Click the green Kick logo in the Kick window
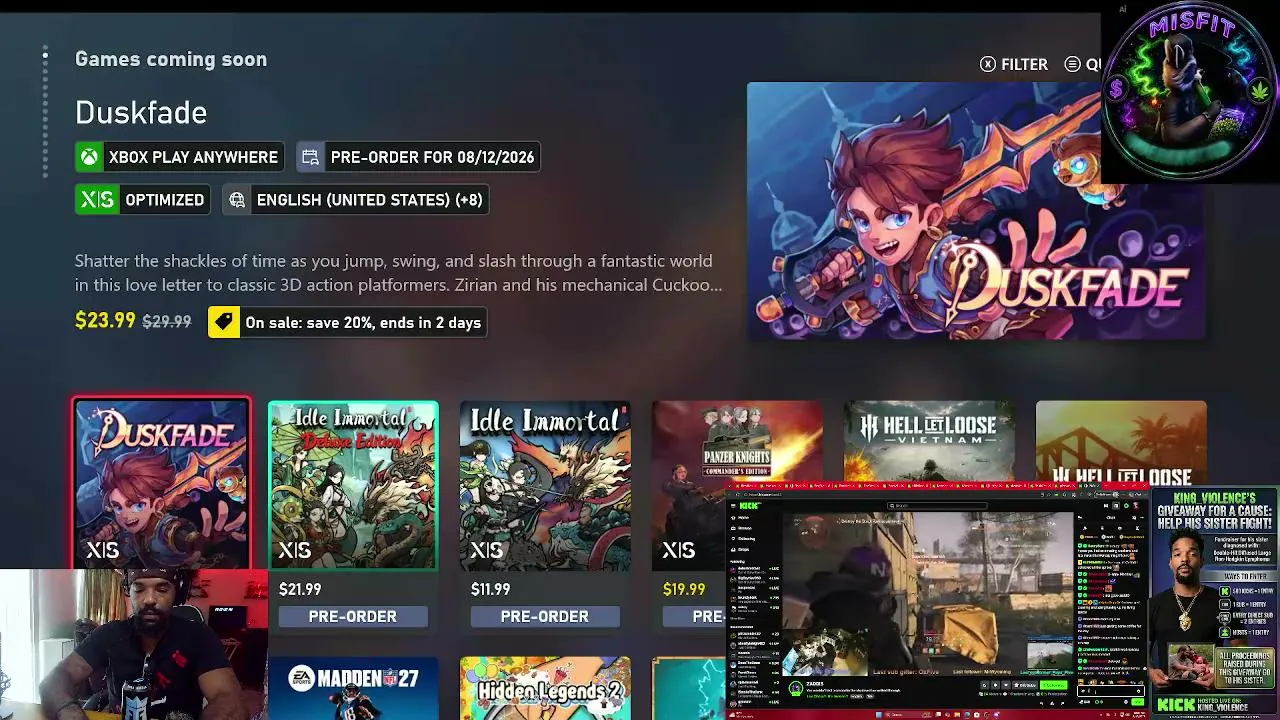This screenshot has height=720, width=1280. 749,506
